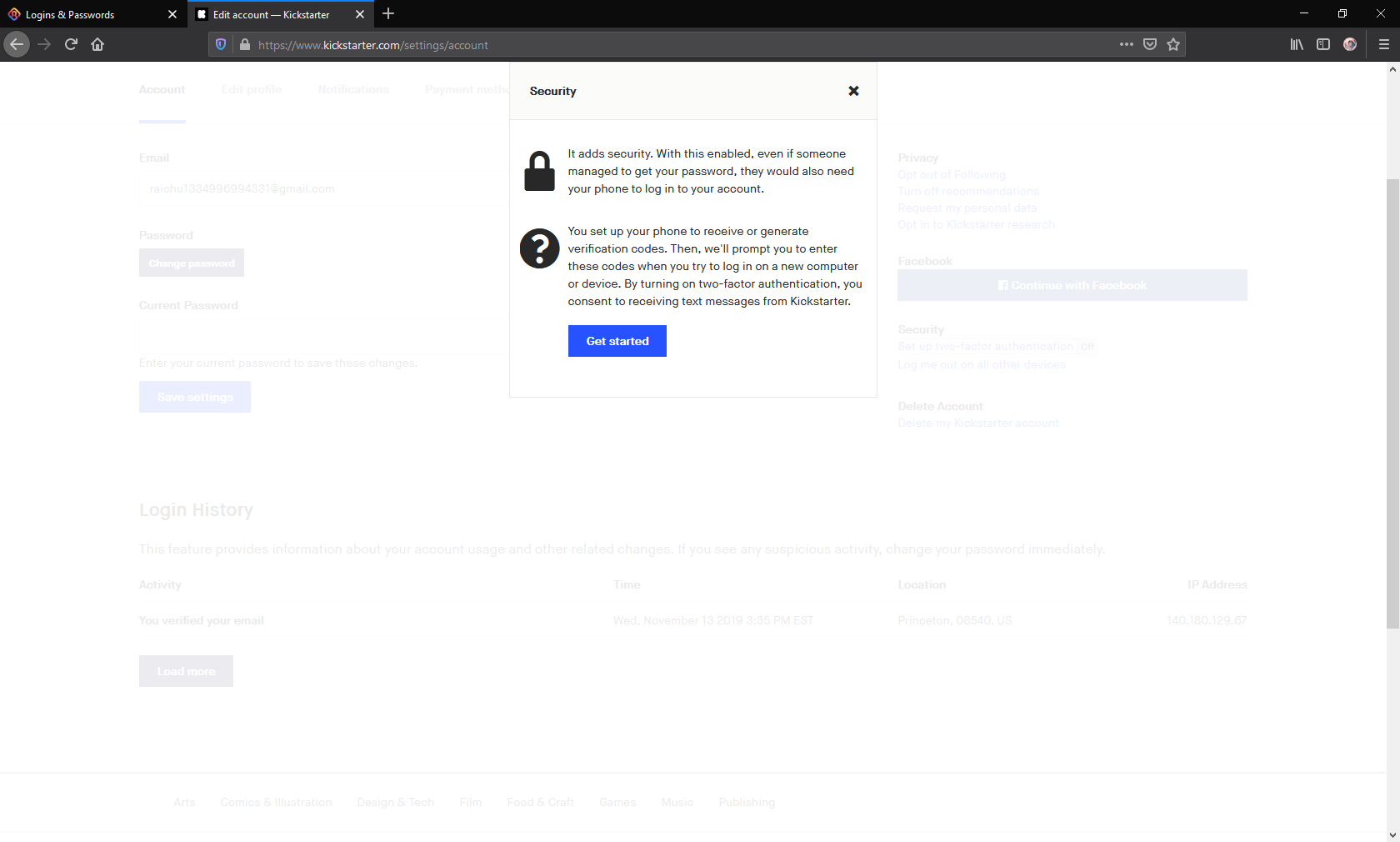Open the browser home page
Screen dimensions: 1400x842
coord(97,45)
